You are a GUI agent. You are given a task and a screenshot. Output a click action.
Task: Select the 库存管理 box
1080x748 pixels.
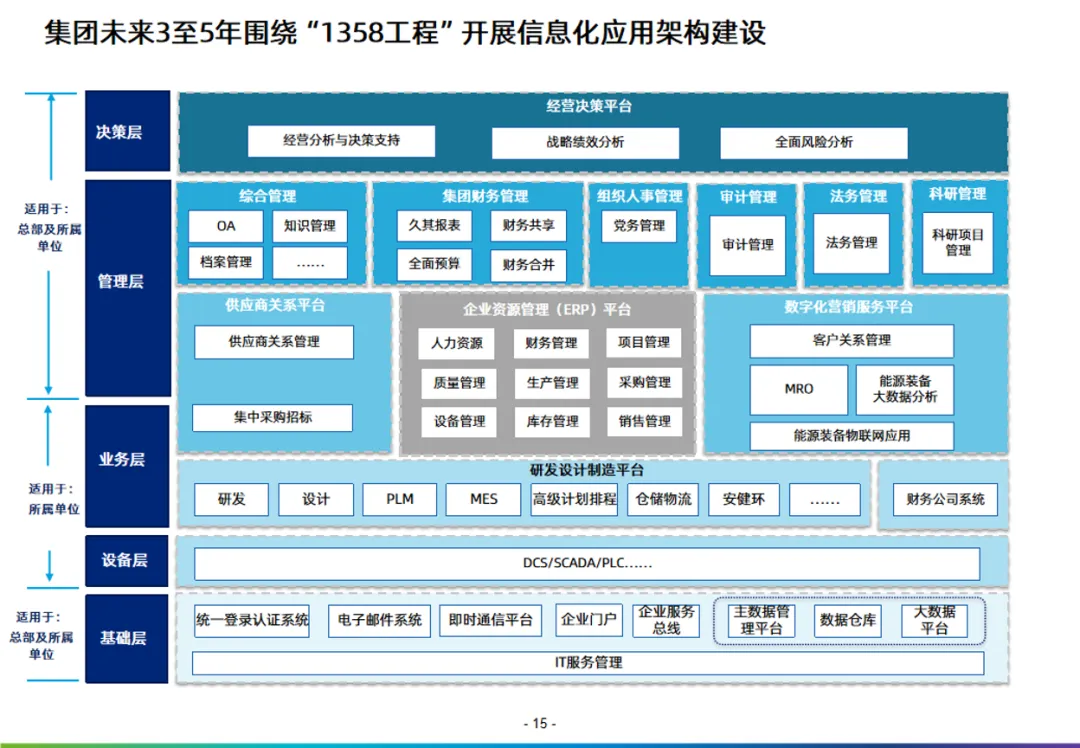(552, 422)
